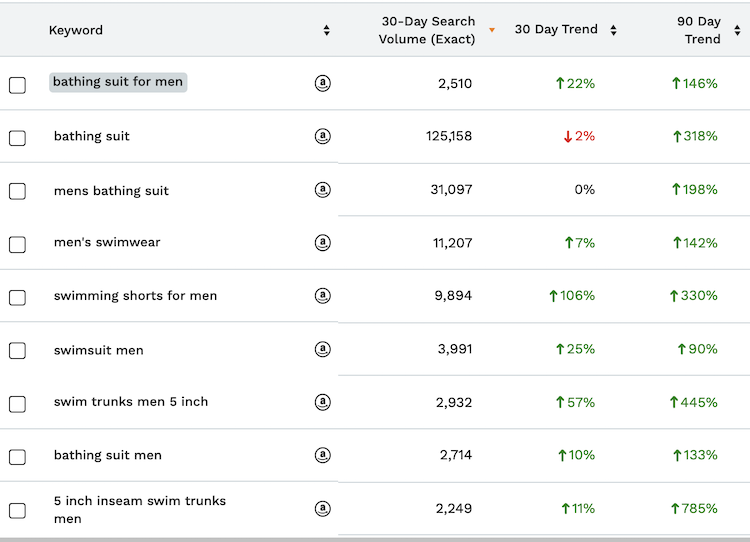Check the 'bathing suit for men' row checkbox
This screenshot has height=542, width=750.
(x=17, y=85)
